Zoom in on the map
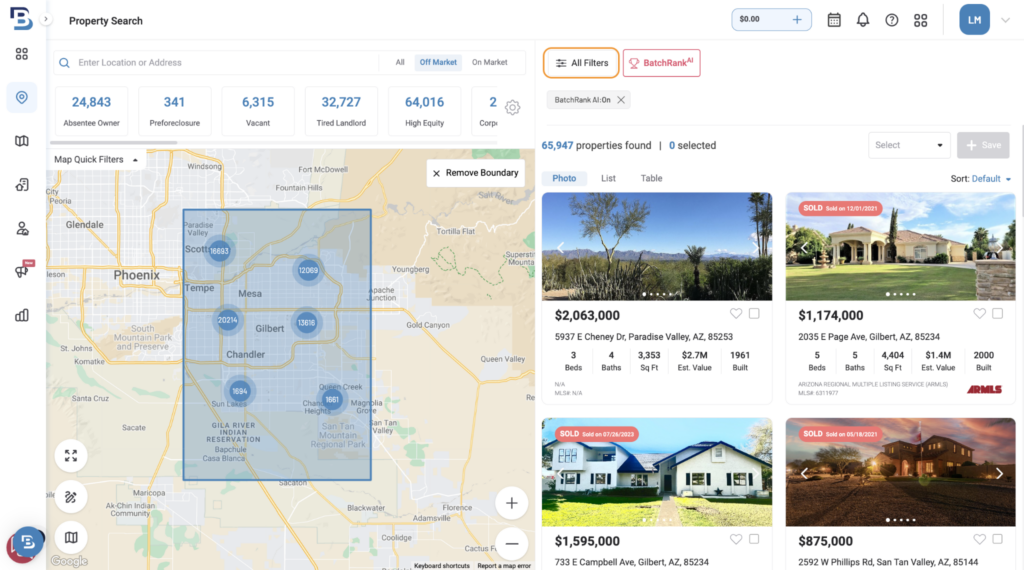The width and height of the screenshot is (1024, 570). pos(511,503)
